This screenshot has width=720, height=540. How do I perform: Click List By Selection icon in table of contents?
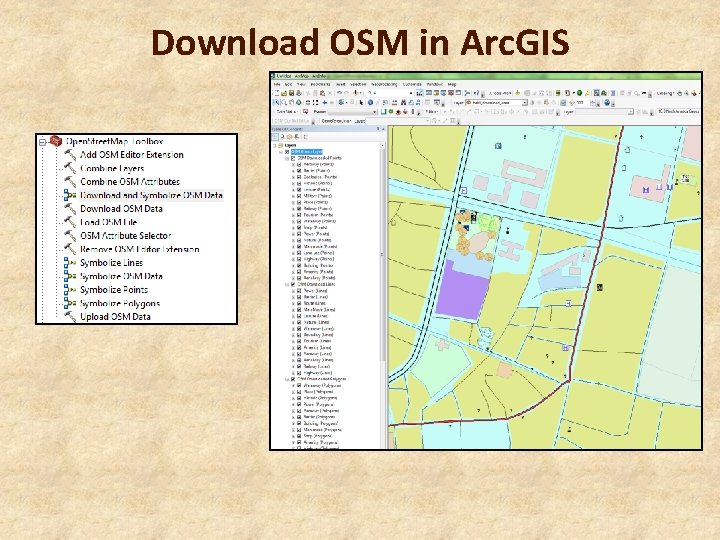[296, 137]
